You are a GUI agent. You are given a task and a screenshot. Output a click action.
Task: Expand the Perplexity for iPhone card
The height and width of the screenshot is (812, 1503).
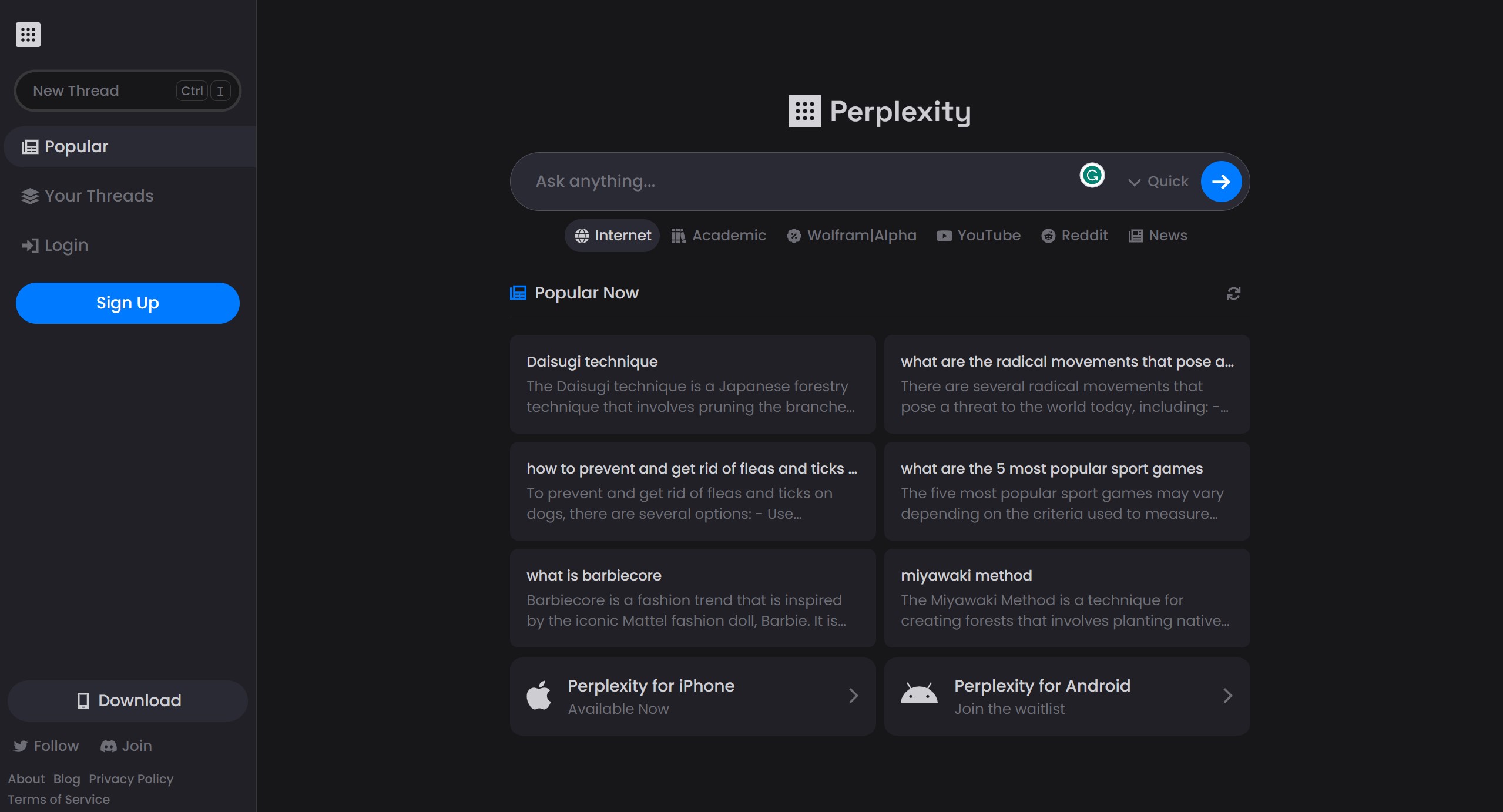853,695
